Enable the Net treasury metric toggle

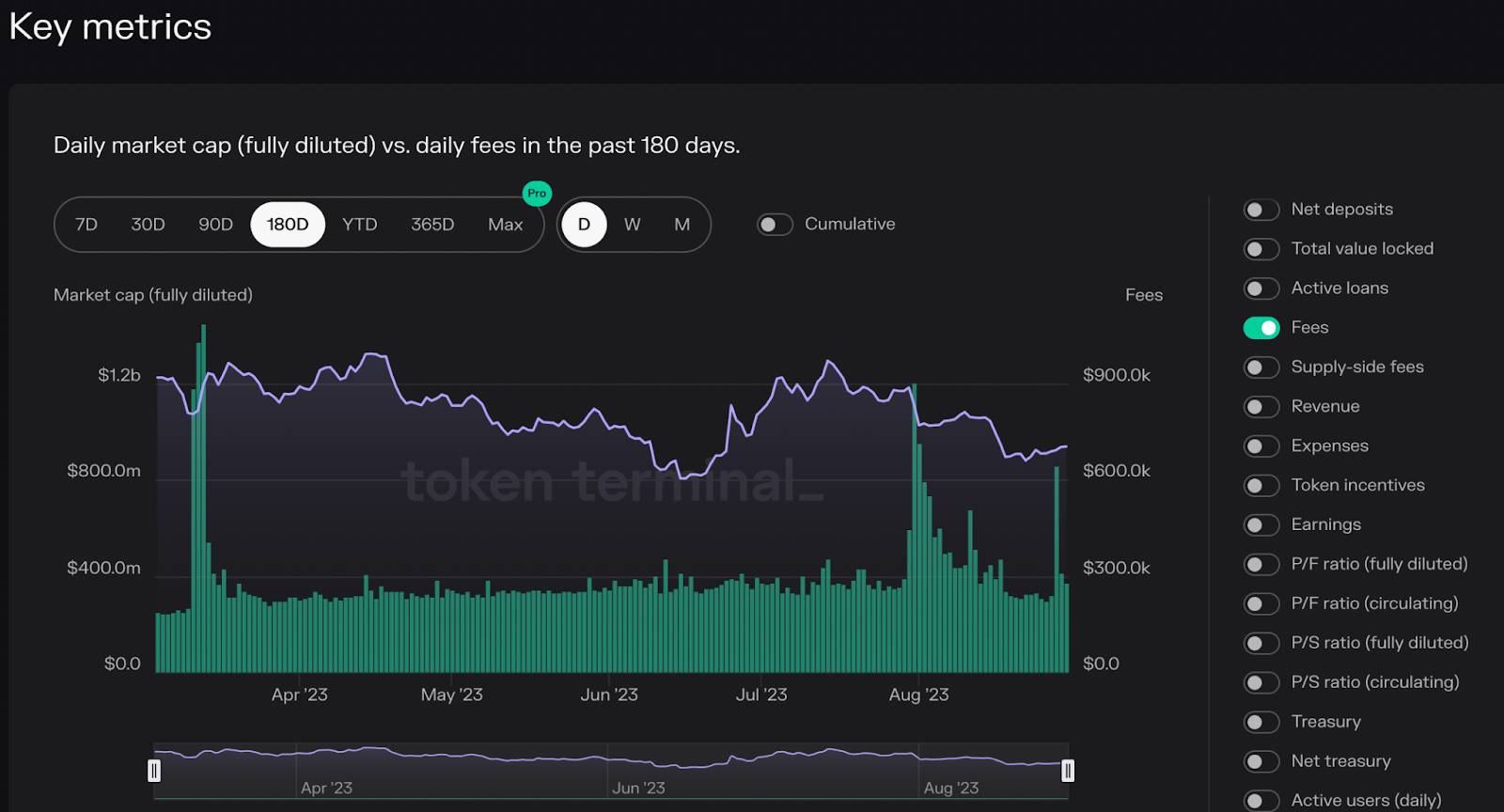(1261, 762)
